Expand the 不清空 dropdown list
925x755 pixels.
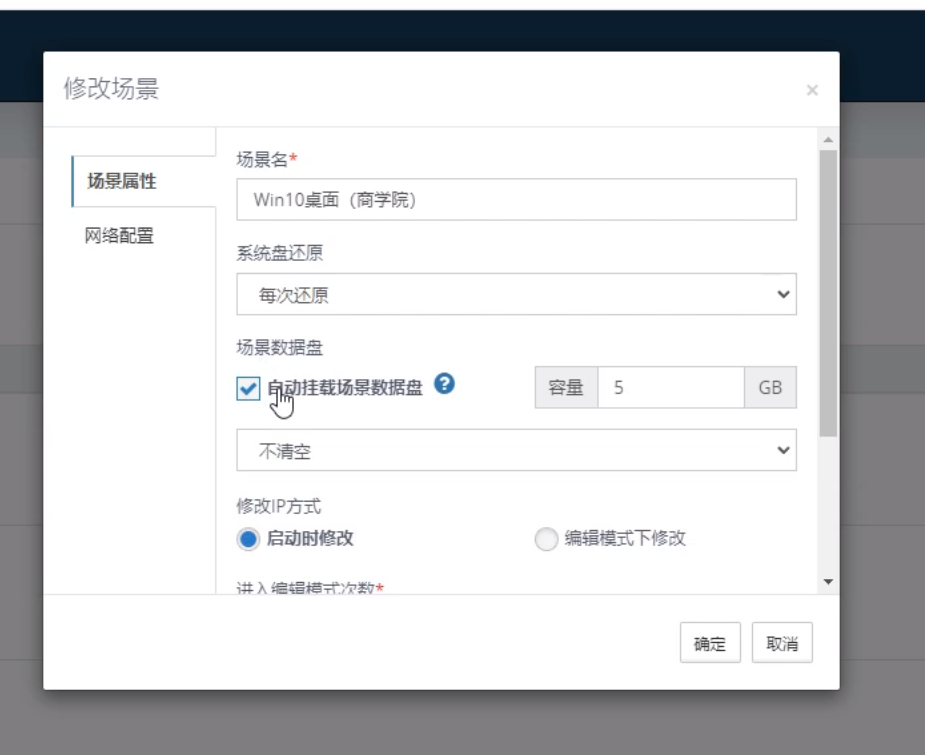pos(516,451)
